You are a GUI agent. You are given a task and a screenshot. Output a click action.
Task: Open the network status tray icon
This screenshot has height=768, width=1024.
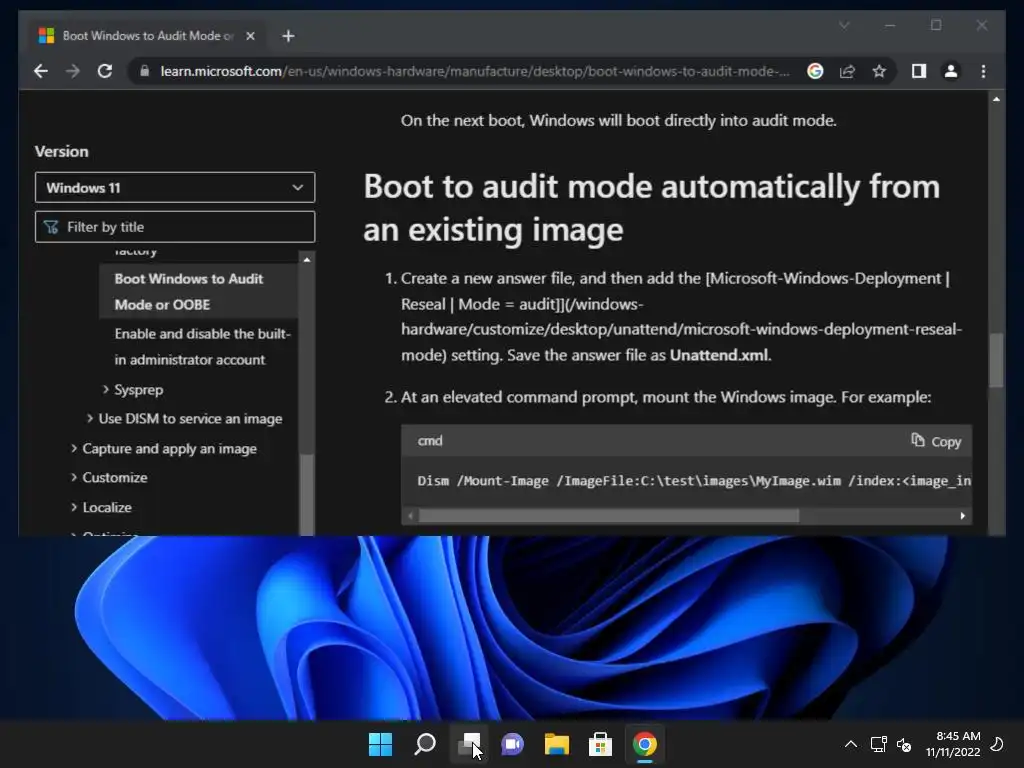point(878,744)
